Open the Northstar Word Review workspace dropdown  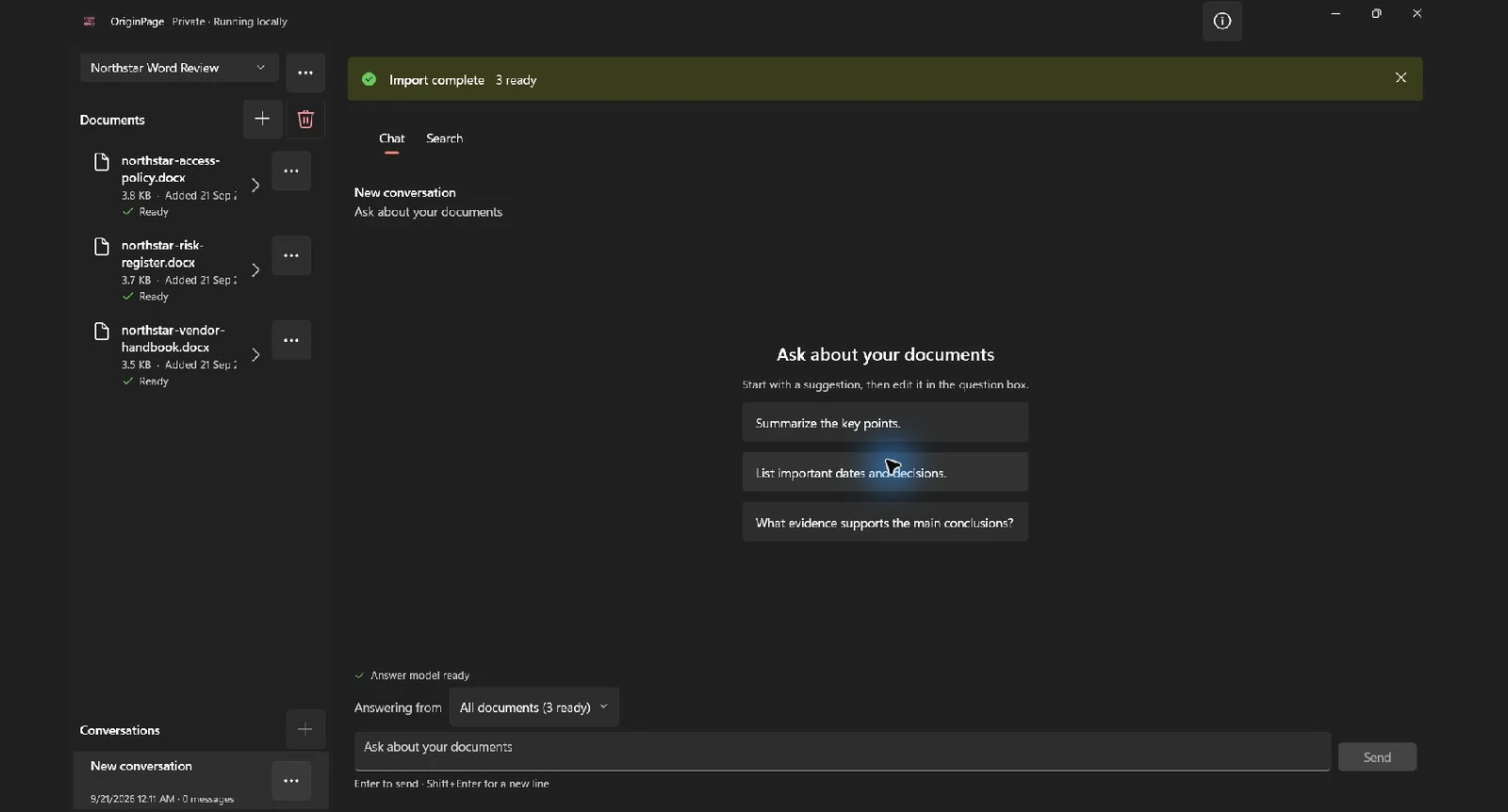pos(179,68)
